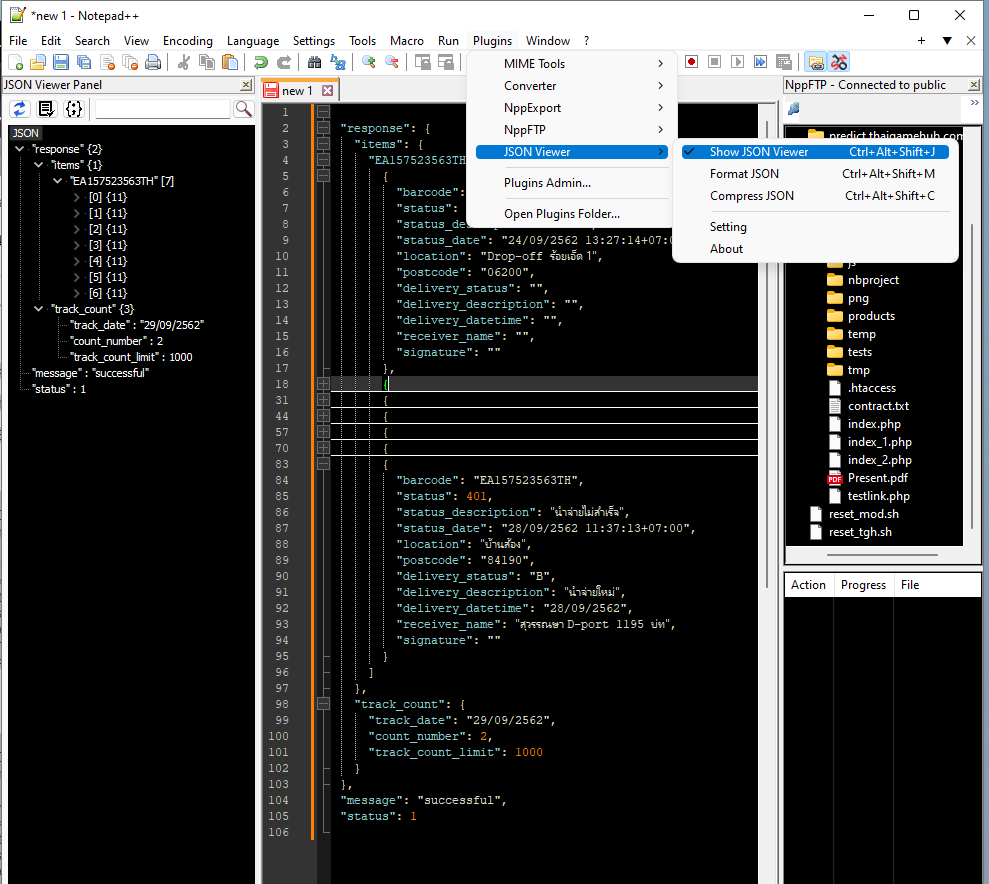Close the NppFTP panel

pos(974,85)
